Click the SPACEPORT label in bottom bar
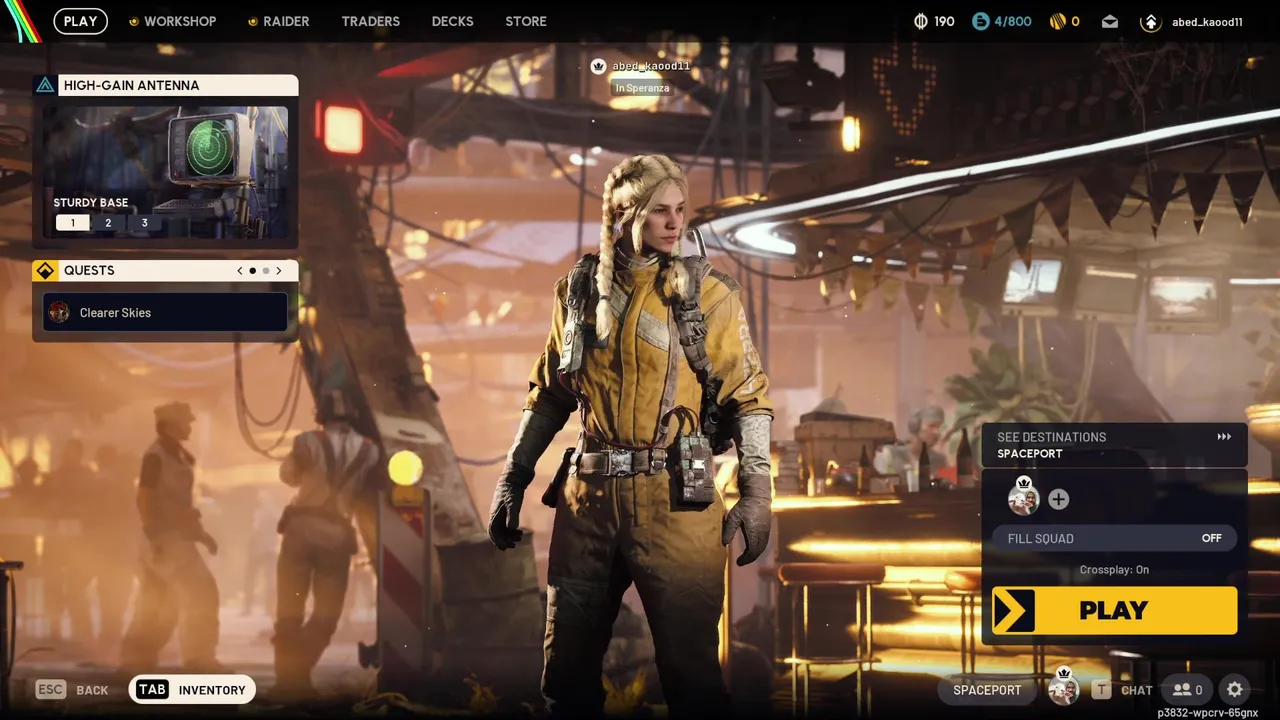 click(987, 690)
